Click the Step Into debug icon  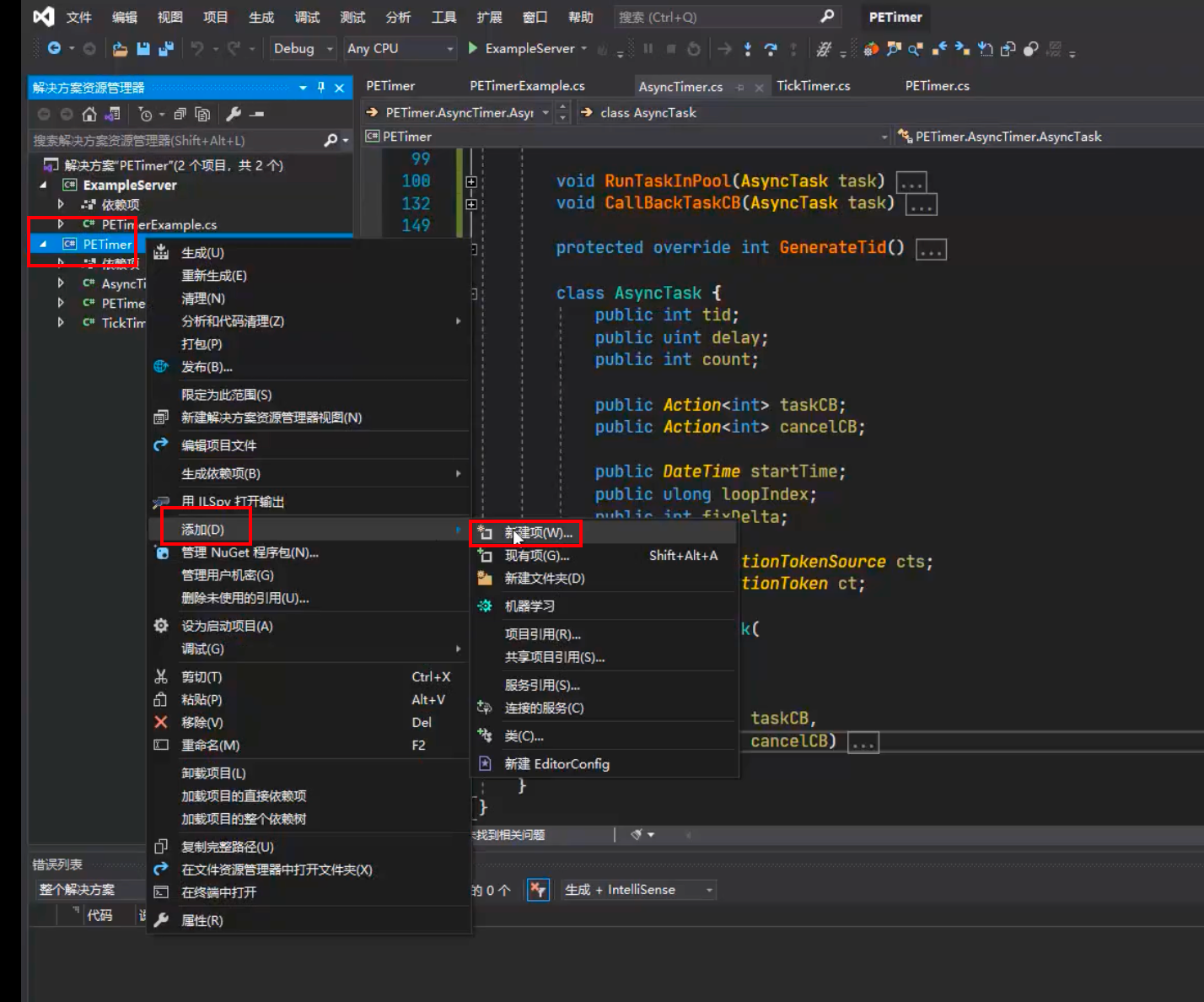747,49
